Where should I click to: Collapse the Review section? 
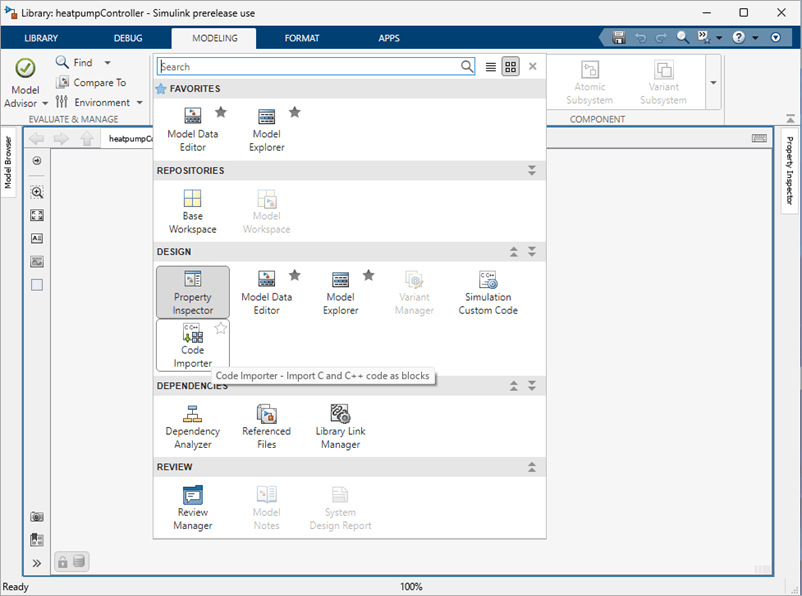tap(532, 467)
